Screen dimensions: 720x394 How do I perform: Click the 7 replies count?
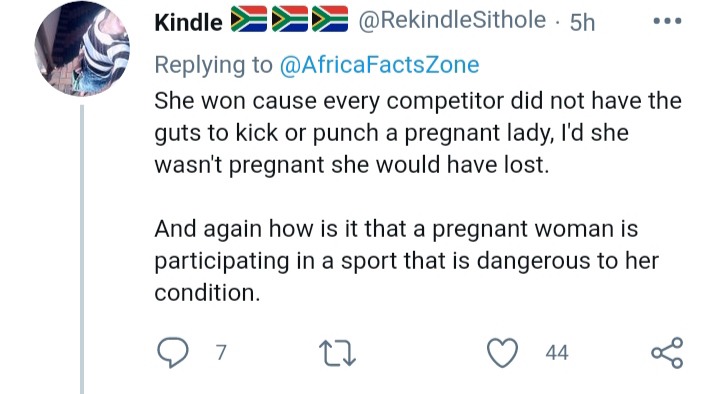[221, 353]
